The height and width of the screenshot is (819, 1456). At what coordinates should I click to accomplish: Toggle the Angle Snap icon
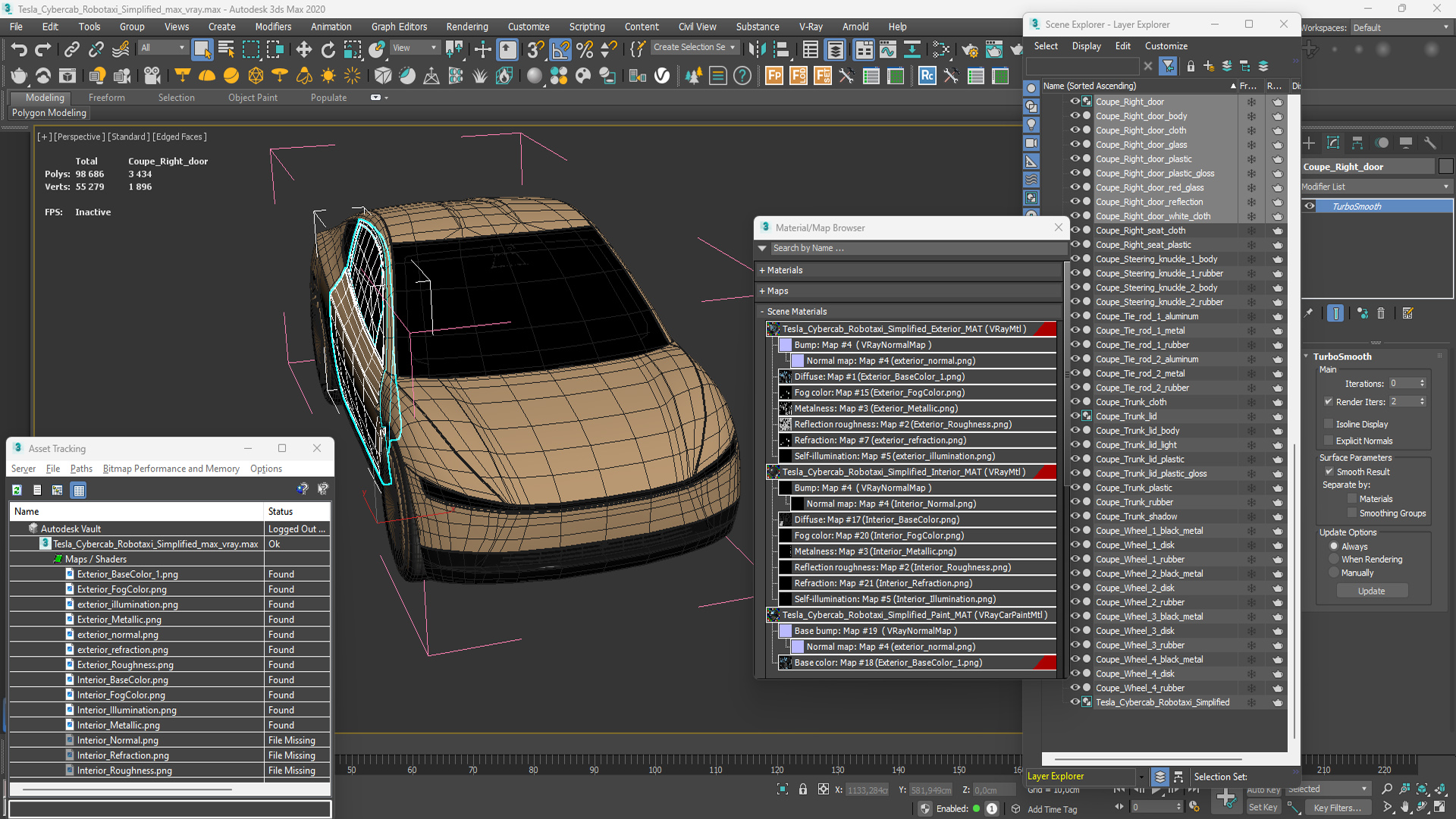[560, 50]
